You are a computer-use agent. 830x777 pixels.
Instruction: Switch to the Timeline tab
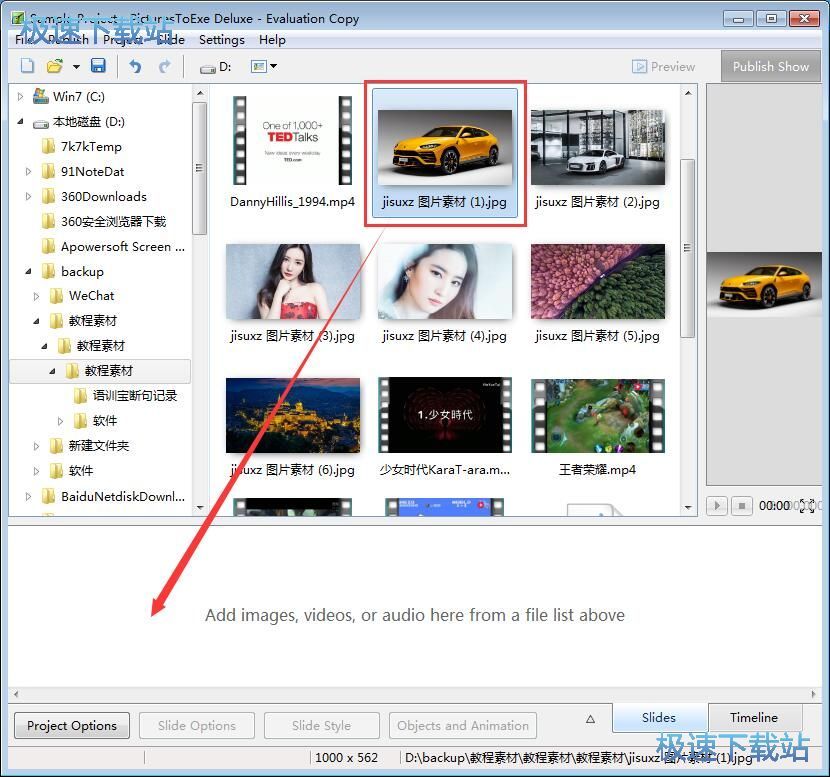click(753, 717)
